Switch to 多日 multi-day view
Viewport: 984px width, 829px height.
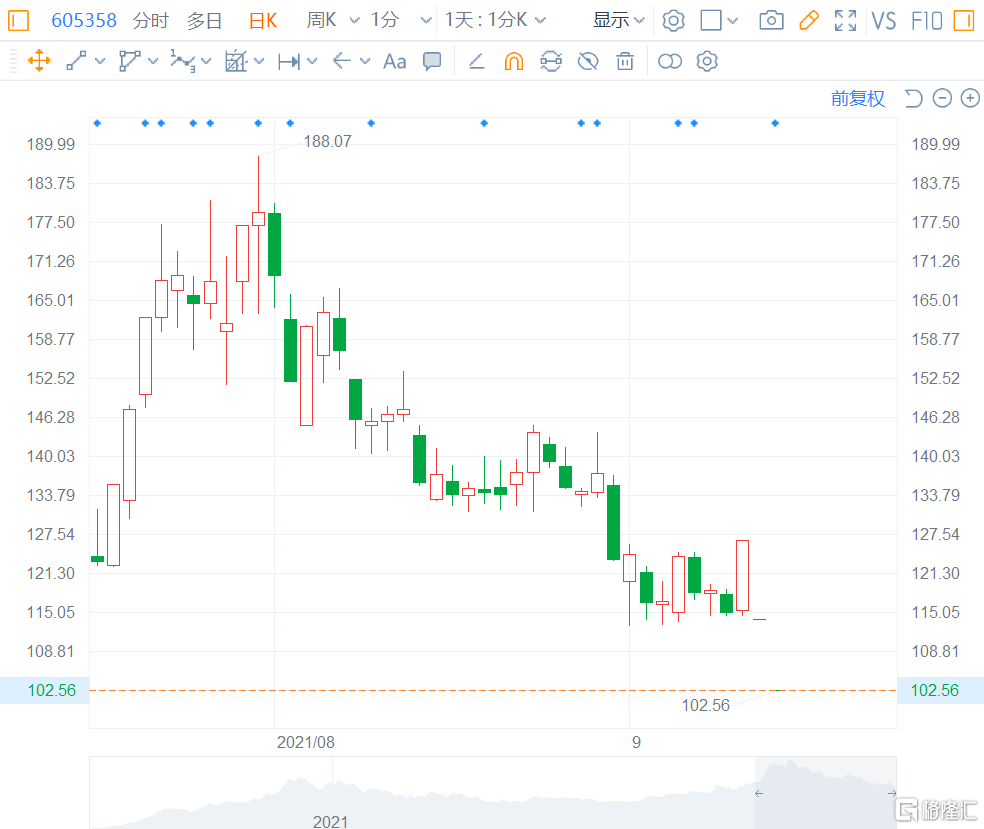205,21
